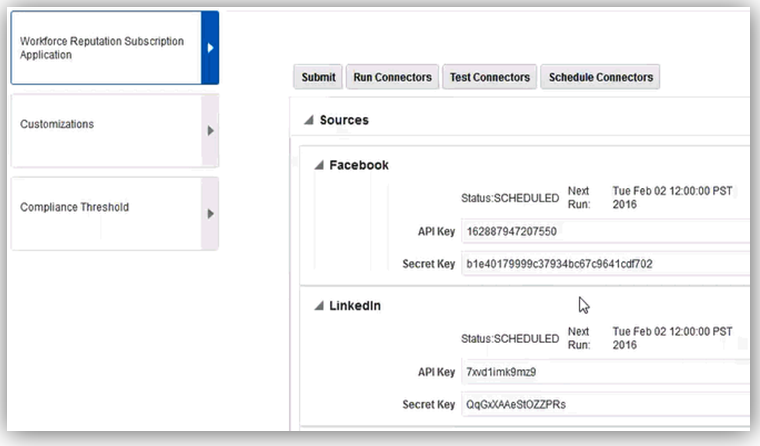Click the Submit button

318,77
